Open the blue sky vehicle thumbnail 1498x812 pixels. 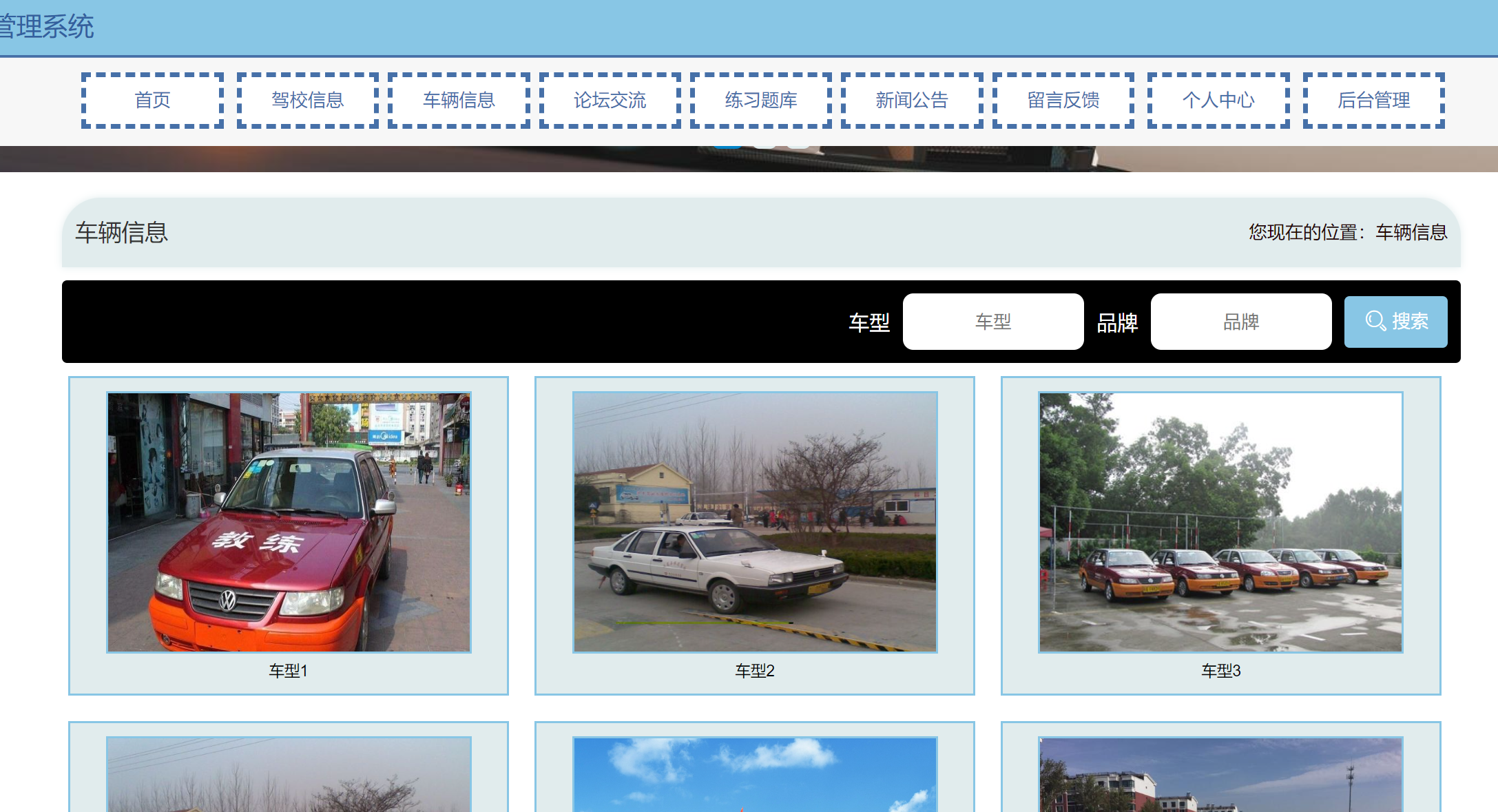click(x=755, y=774)
